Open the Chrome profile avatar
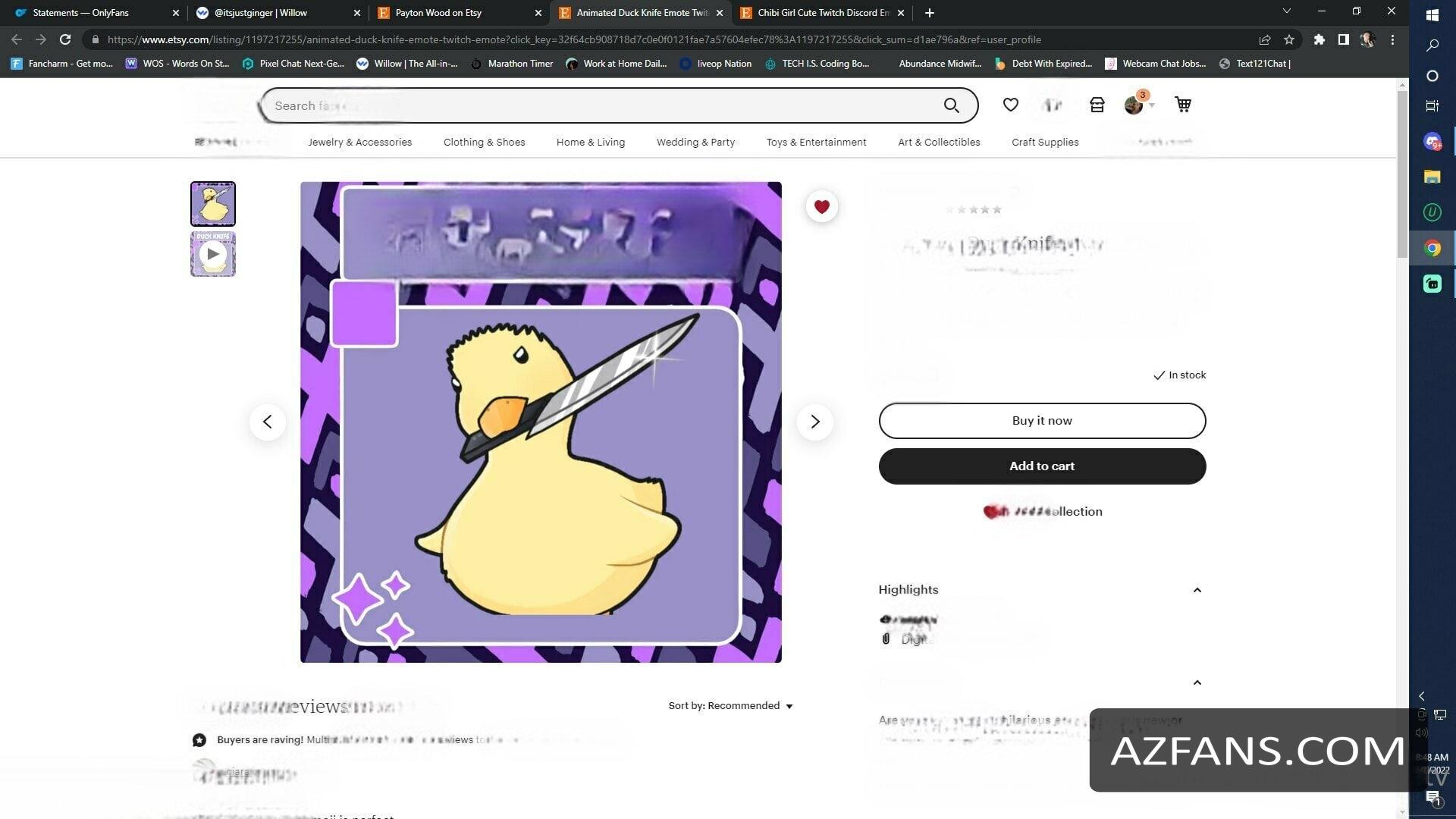The image size is (1456, 819). point(1368,39)
